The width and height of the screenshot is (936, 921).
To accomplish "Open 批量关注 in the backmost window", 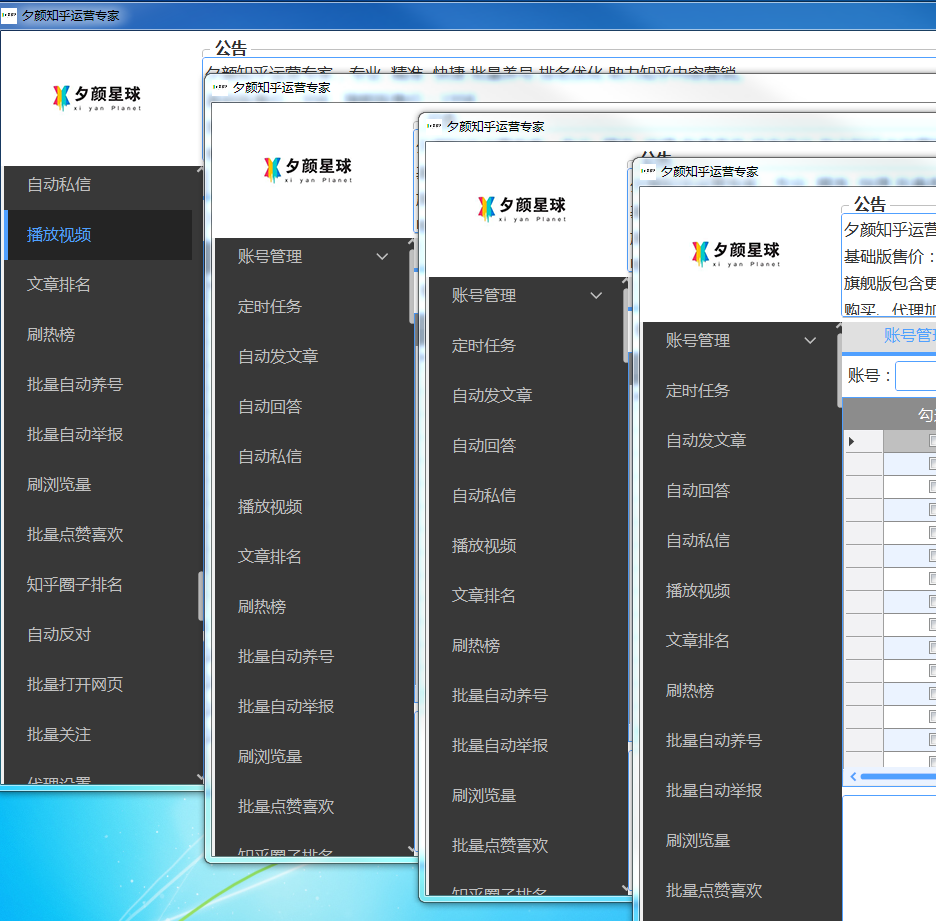I will coord(58,734).
